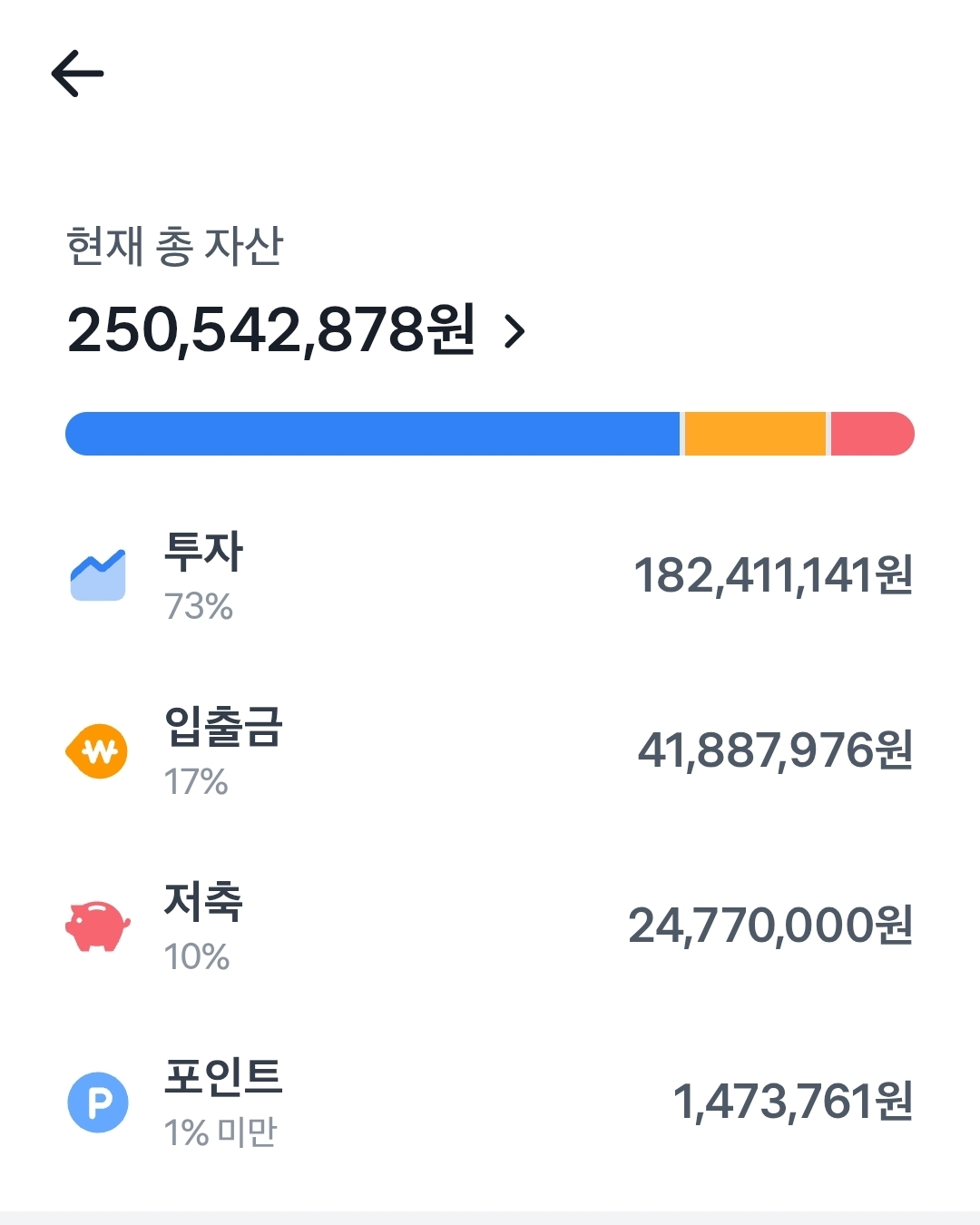This screenshot has height=1225, width=980.
Task: Click the red segment of asset bar
Action: pyautogui.click(x=871, y=434)
